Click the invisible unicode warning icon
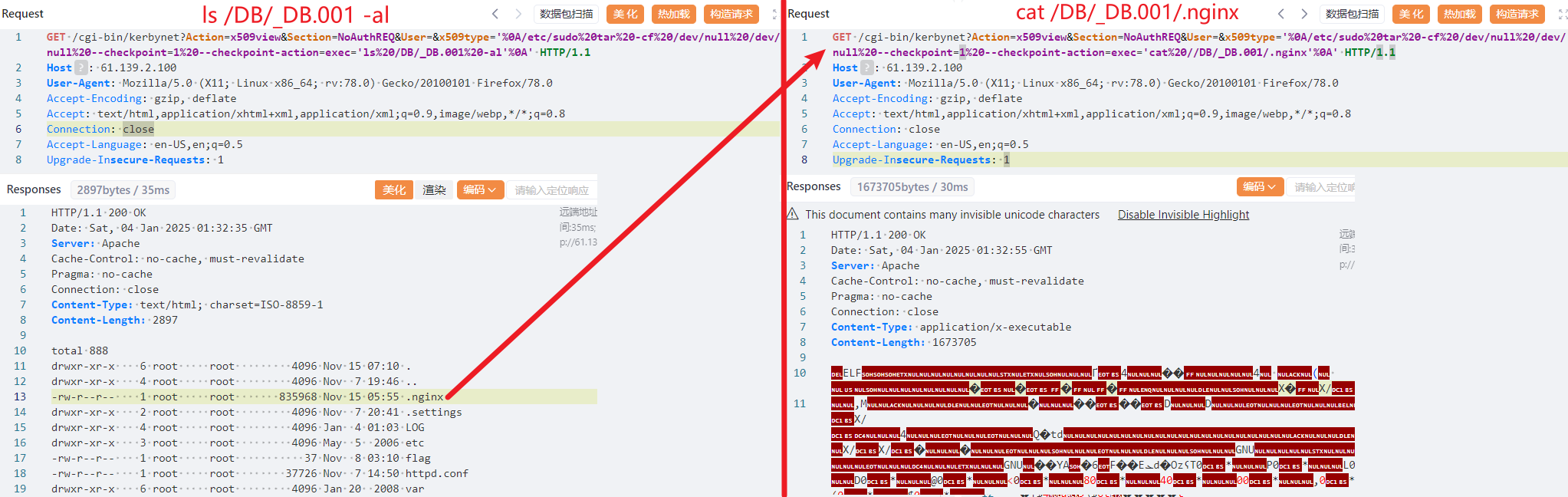Screen dimensions: 1568x497 794,214
